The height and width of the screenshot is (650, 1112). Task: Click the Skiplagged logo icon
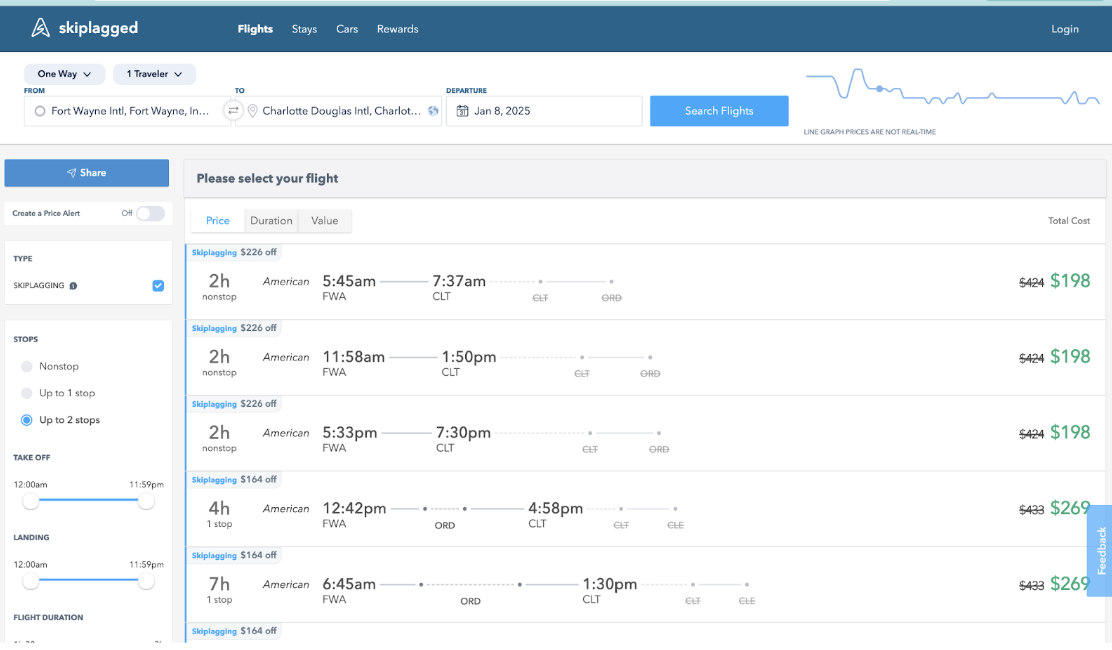tap(40, 28)
